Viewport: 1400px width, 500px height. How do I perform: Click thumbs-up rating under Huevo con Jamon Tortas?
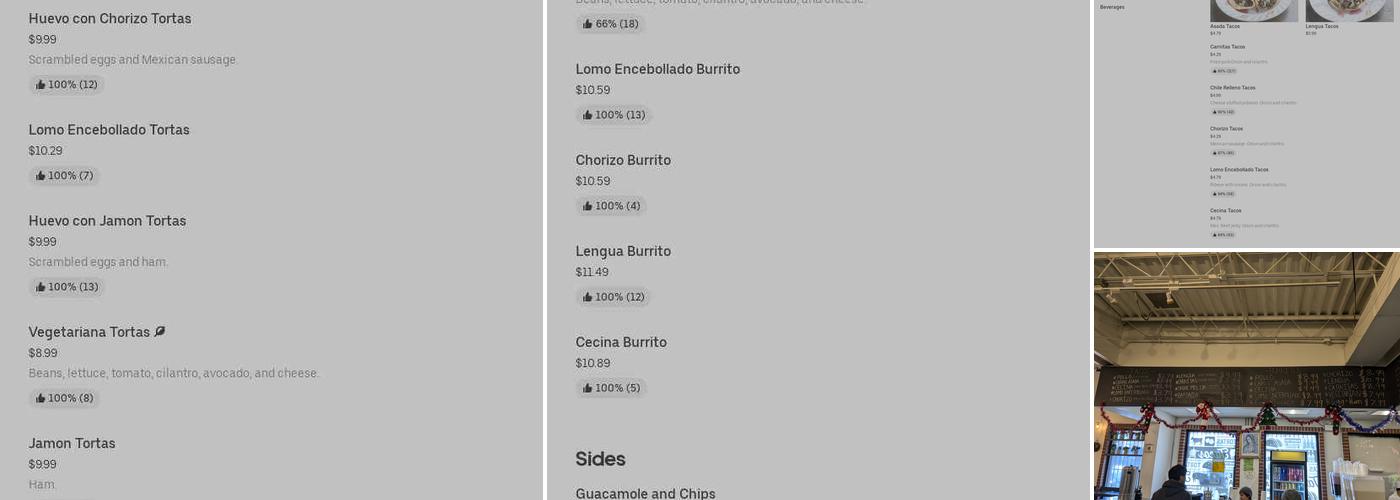pos(66,287)
